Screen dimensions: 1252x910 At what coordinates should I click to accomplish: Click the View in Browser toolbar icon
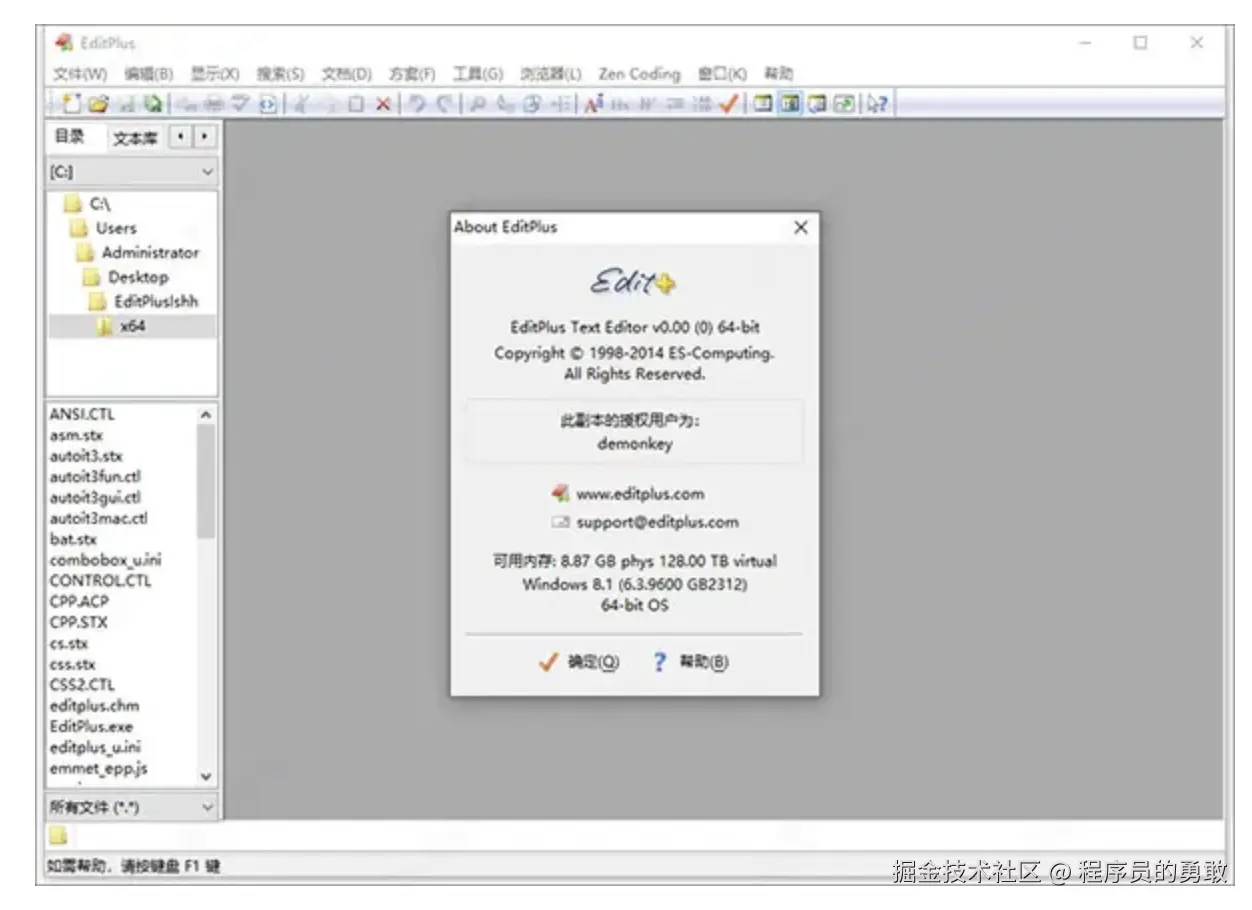pyautogui.click(x=266, y=103)
